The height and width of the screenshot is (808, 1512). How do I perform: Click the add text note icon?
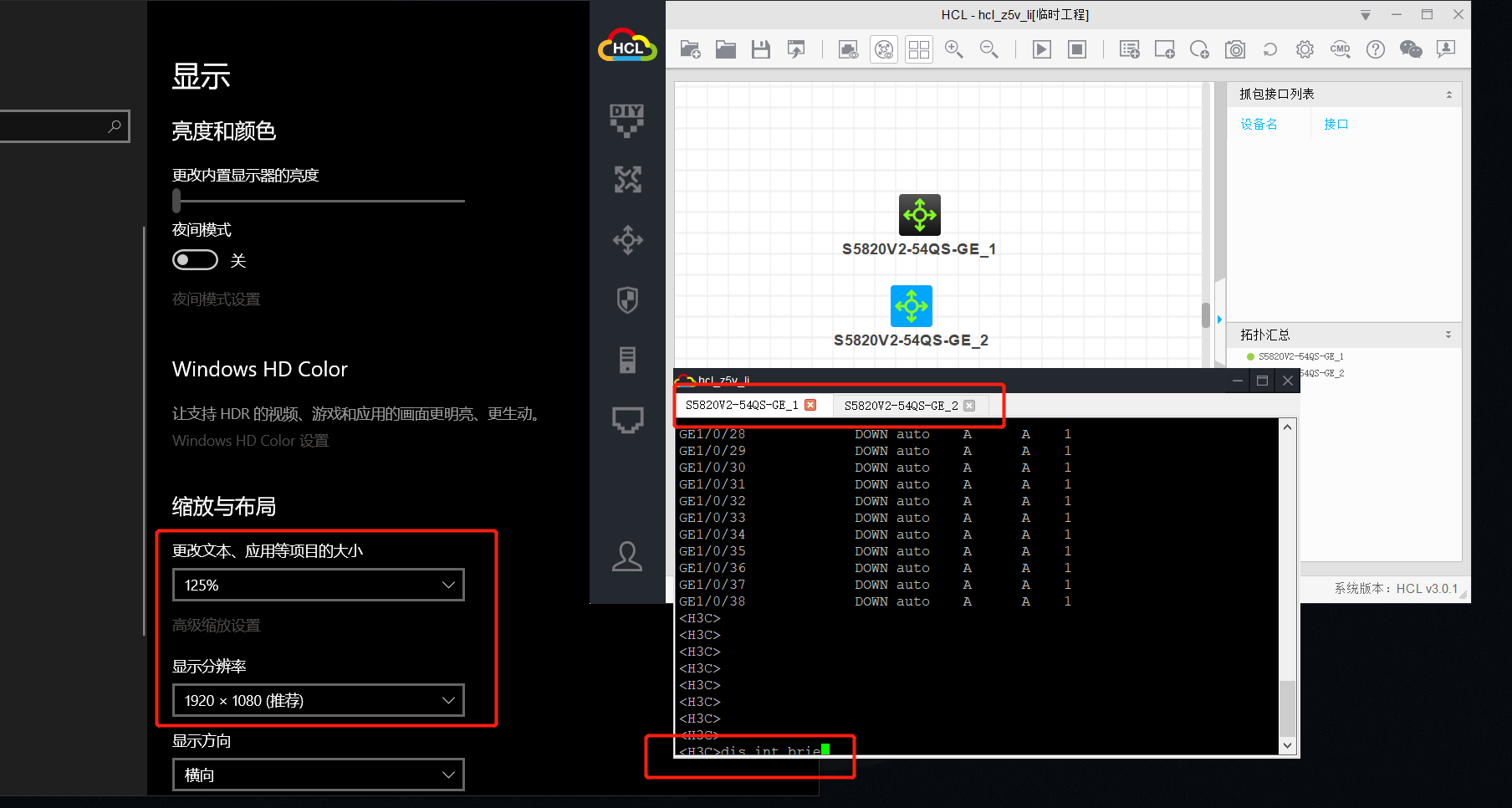(x=1129, y=49)
